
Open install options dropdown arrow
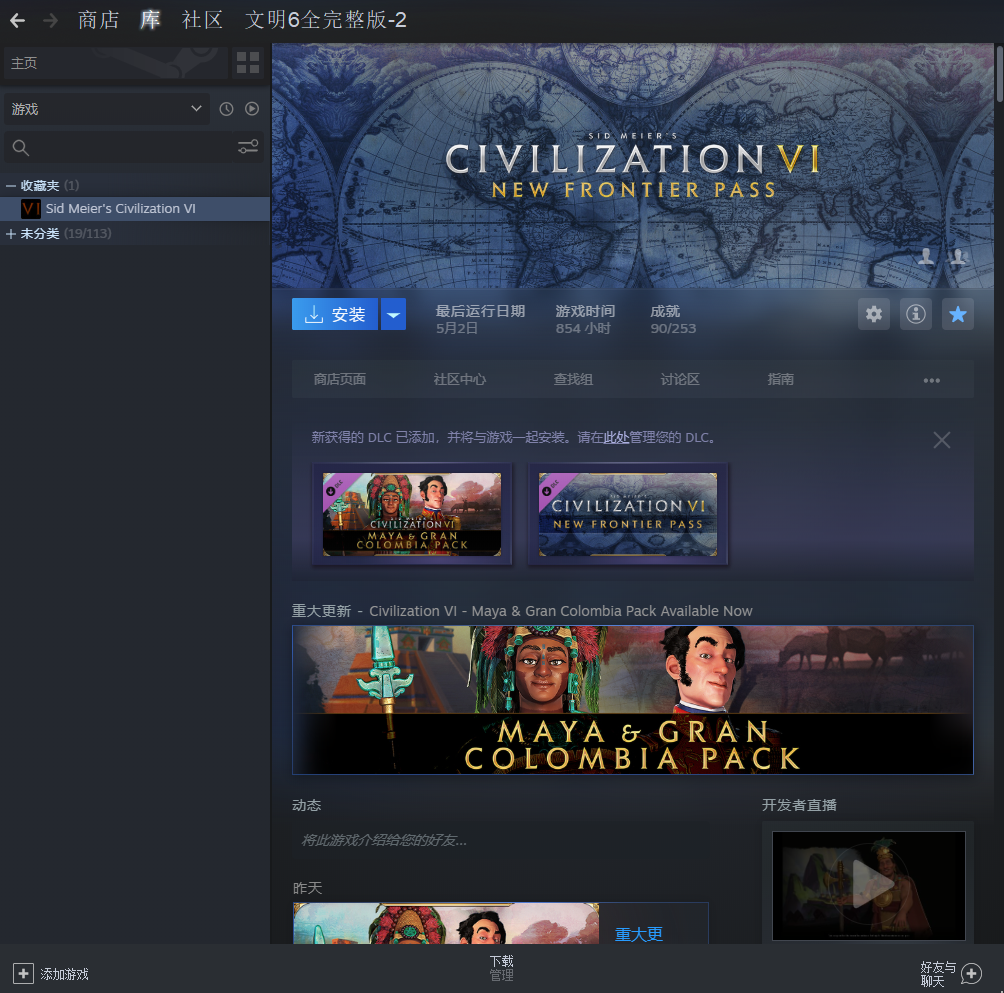393,314
